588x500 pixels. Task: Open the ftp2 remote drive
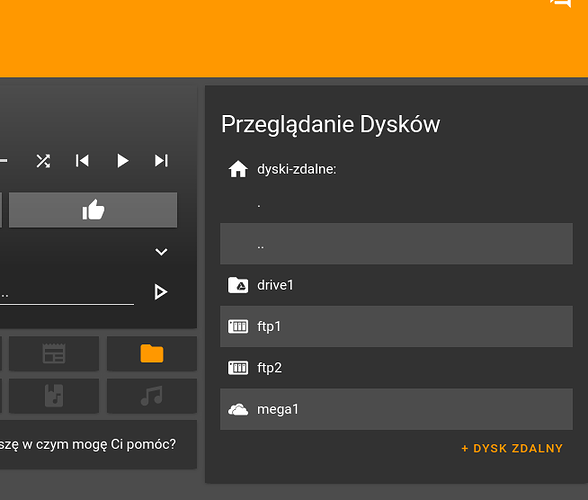click(396, 368)
